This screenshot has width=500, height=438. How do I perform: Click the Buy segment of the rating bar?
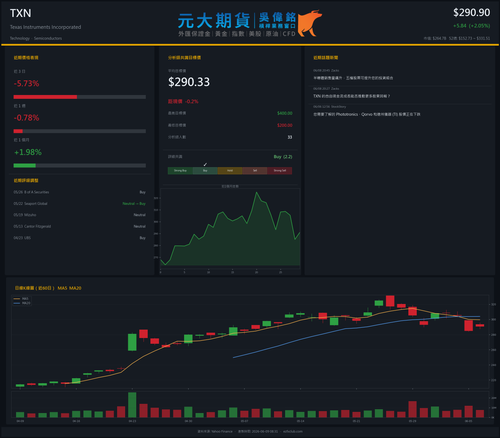pos(205,171)
